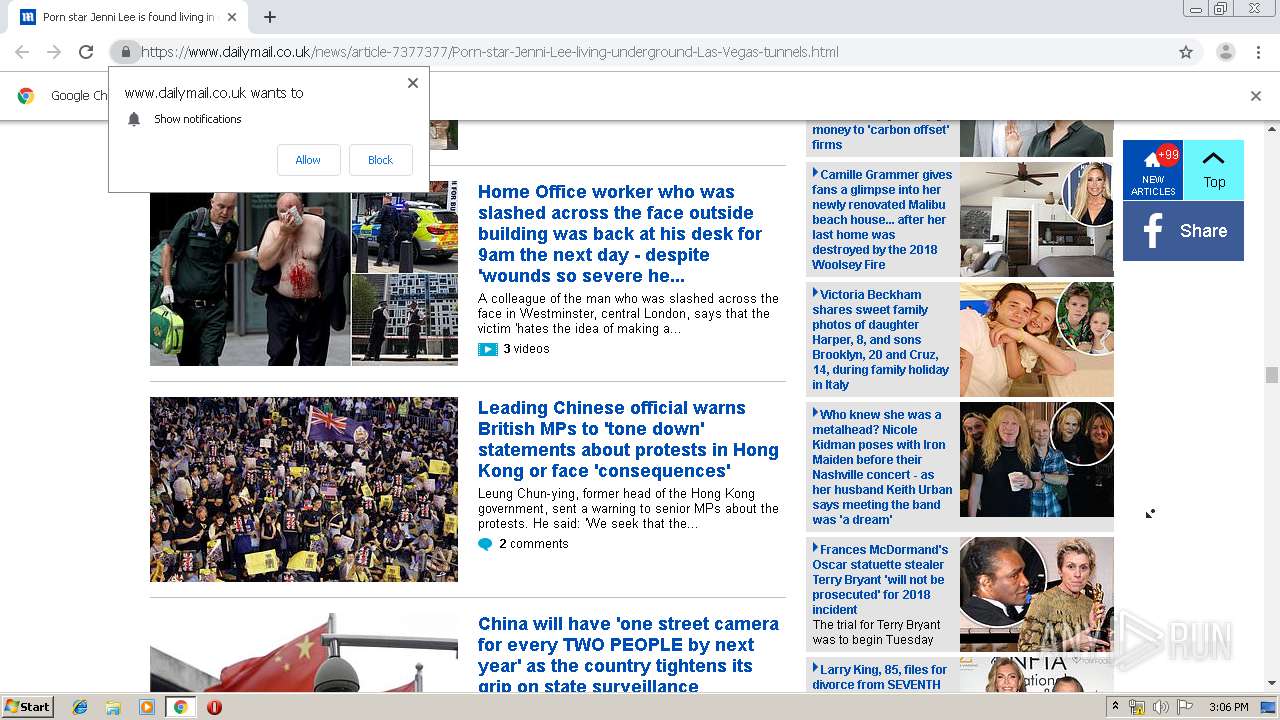Click the Nicole Kidman Iron Maiden photo
The height and width of the screenshot is (720, 1280).
(1036, 459)
